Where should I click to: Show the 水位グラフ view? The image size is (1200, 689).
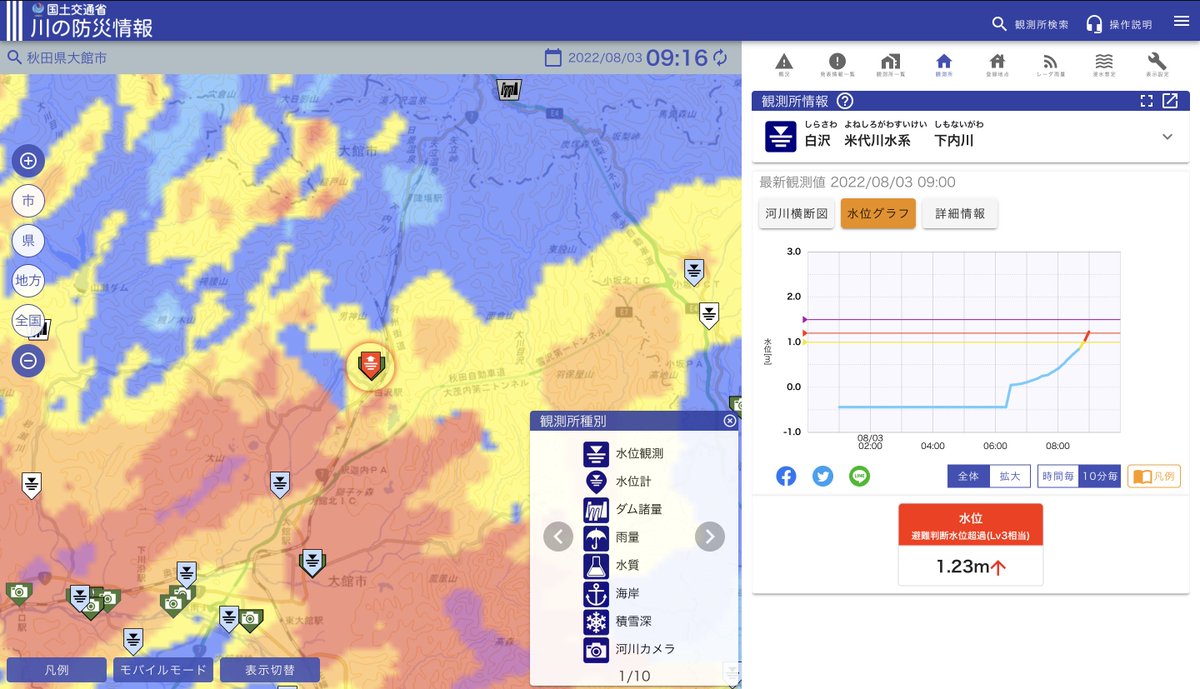pyautogui.click(x=878, y=214)
